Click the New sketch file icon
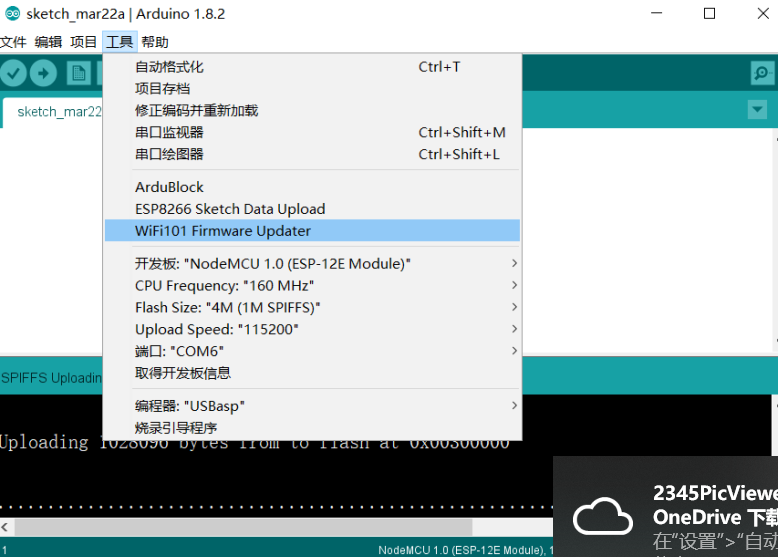Image resolution: width=778 pixels, height=557 pixels. pyautogui.click(x=78, y=73)
